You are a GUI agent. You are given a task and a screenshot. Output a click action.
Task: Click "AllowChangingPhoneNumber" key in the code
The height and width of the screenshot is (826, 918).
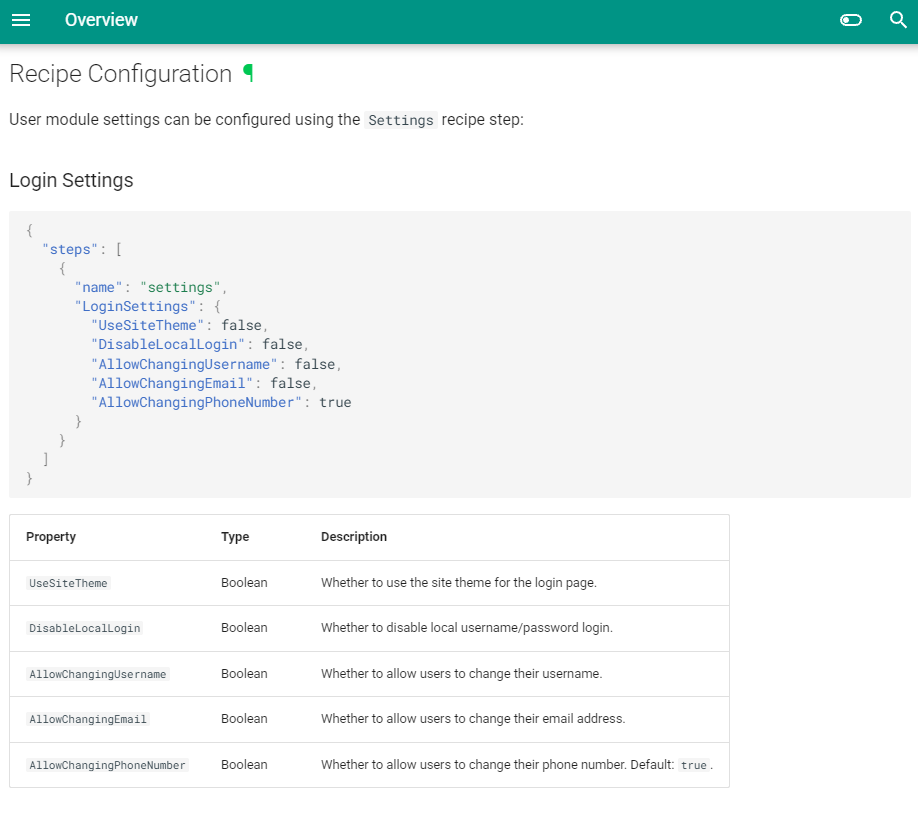point(196,403)
